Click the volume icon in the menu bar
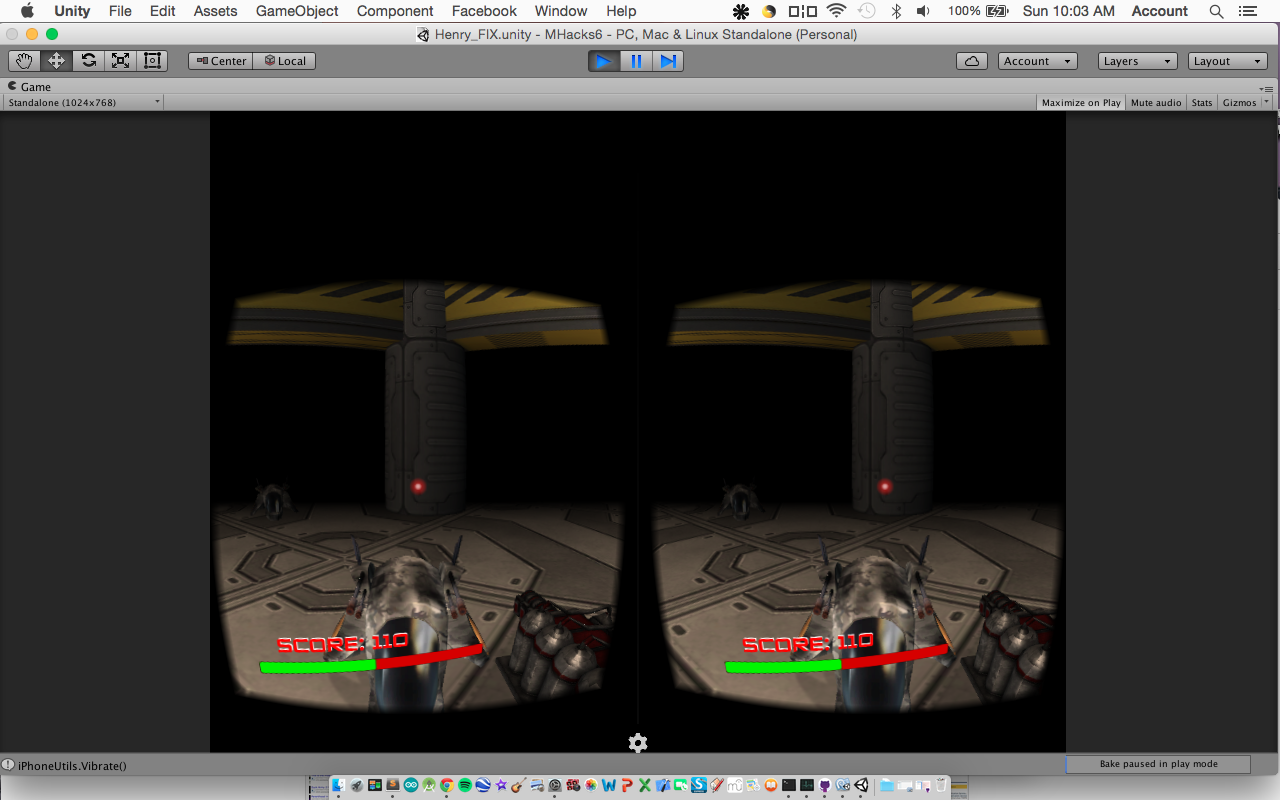 pos(922,11)
